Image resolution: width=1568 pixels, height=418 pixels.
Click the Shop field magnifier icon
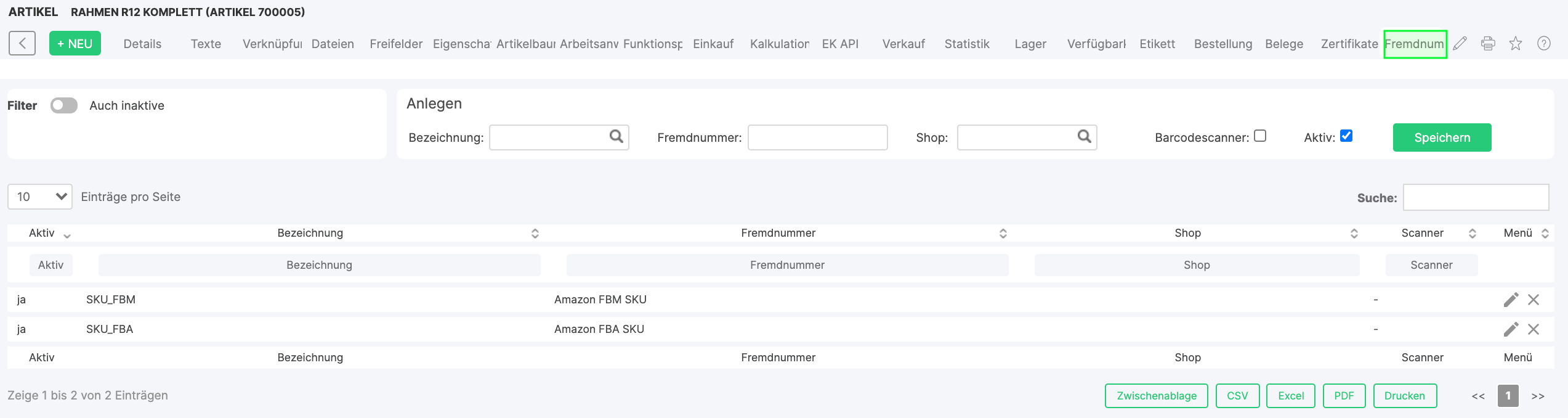[x=1084, y=136]
